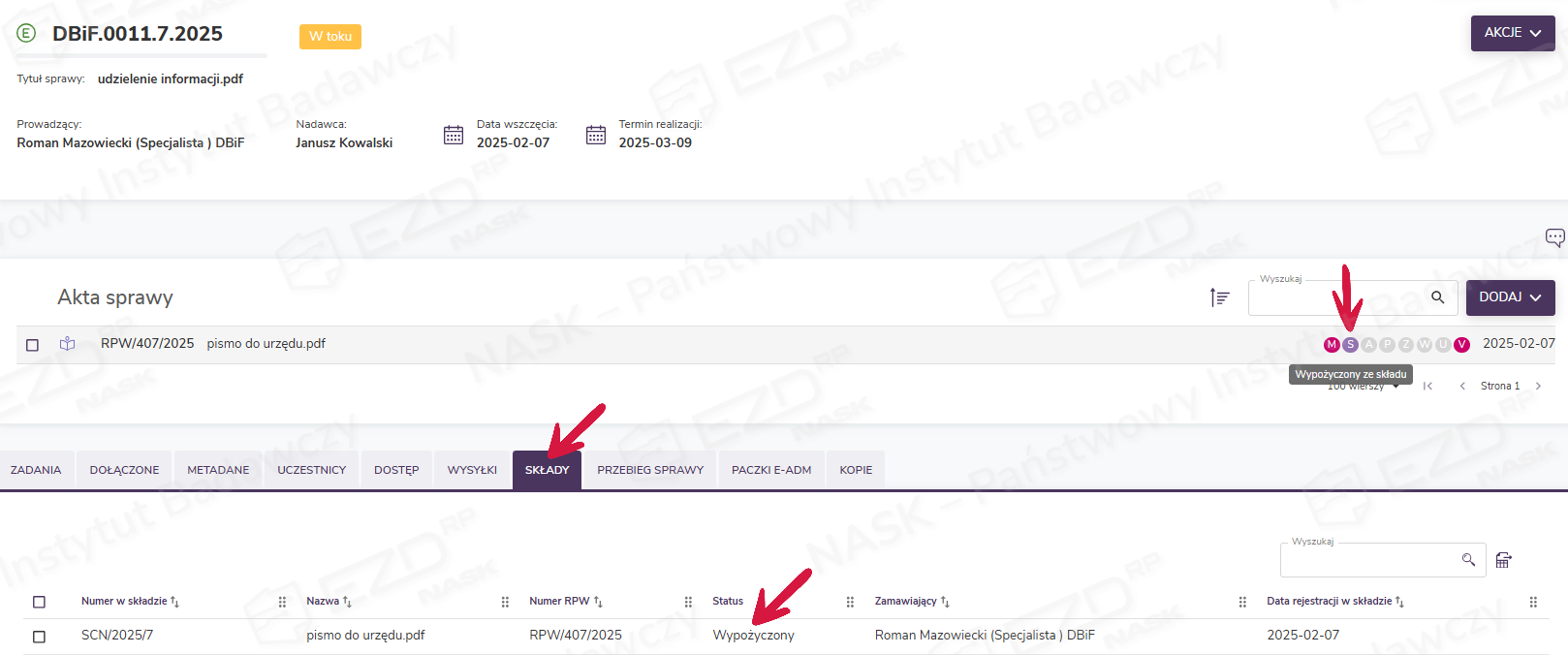Tick the checkbox for RPW/407/2025 row
The image size is (1568, 655).
click(x=33, y=345)
